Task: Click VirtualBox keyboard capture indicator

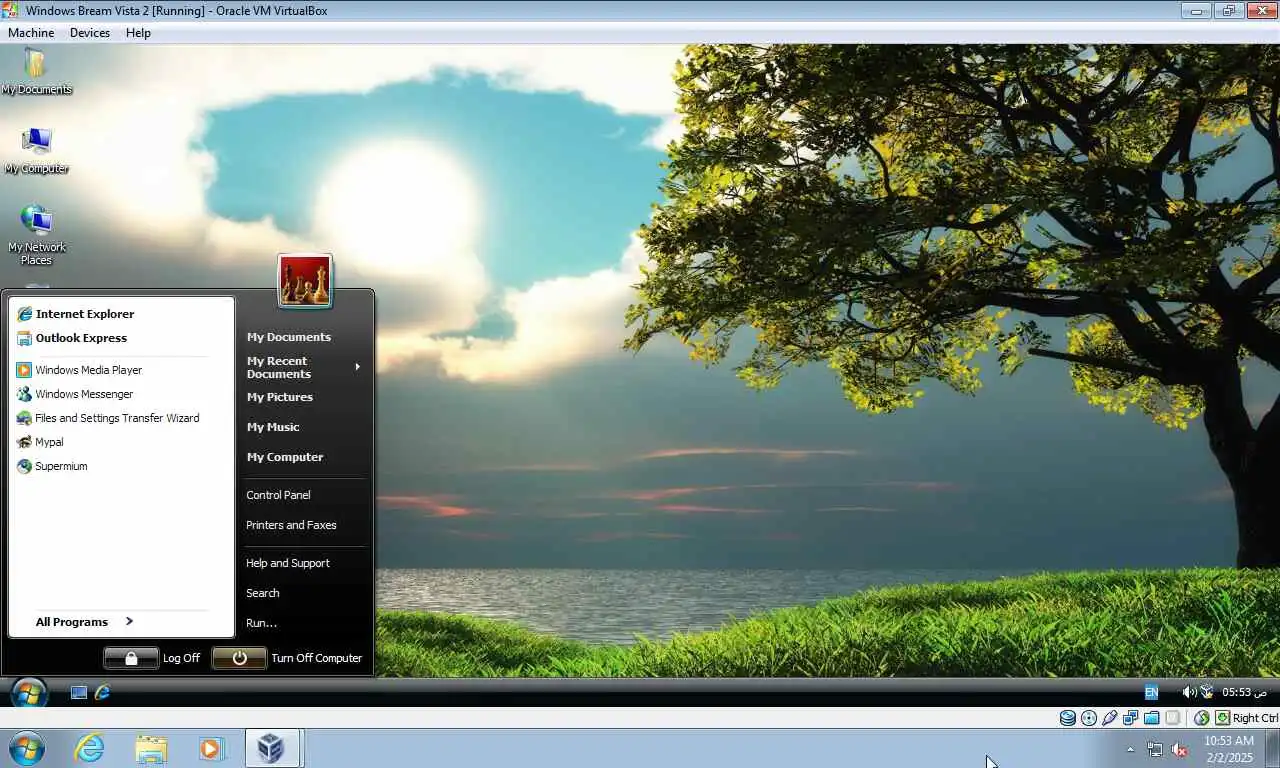Action: (x=1222, y=718)
